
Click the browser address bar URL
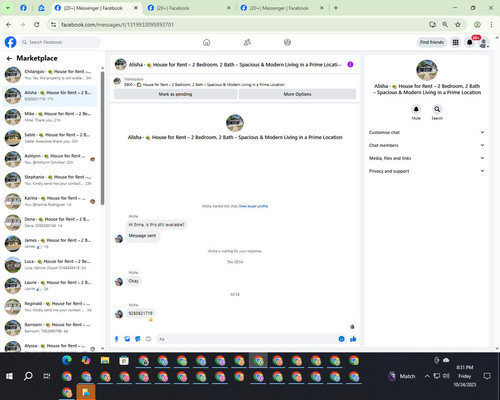(117, 25)
